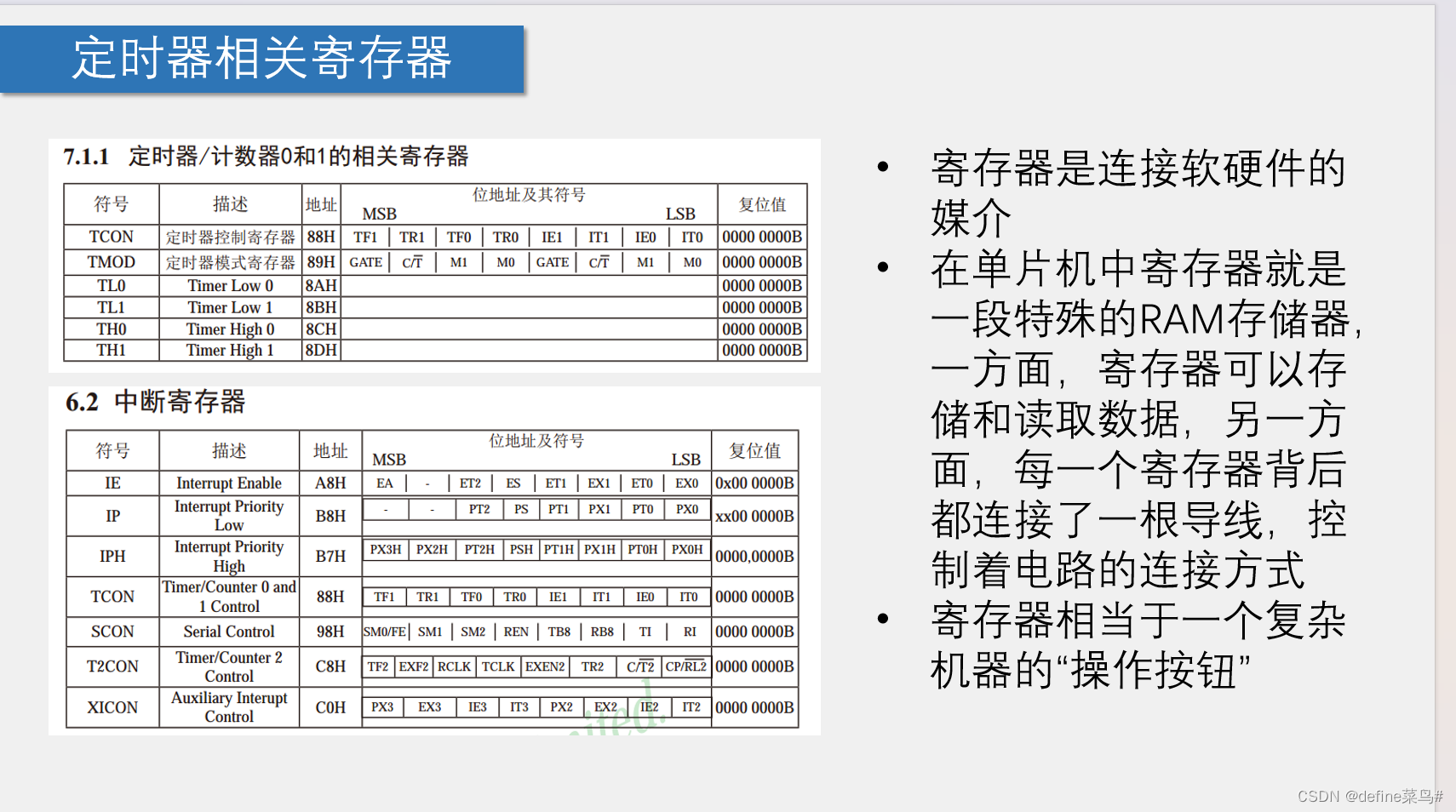
Task: Select heading 7.1.1 定时器/计数器0和1的相关寄存器
Action: 266,157
